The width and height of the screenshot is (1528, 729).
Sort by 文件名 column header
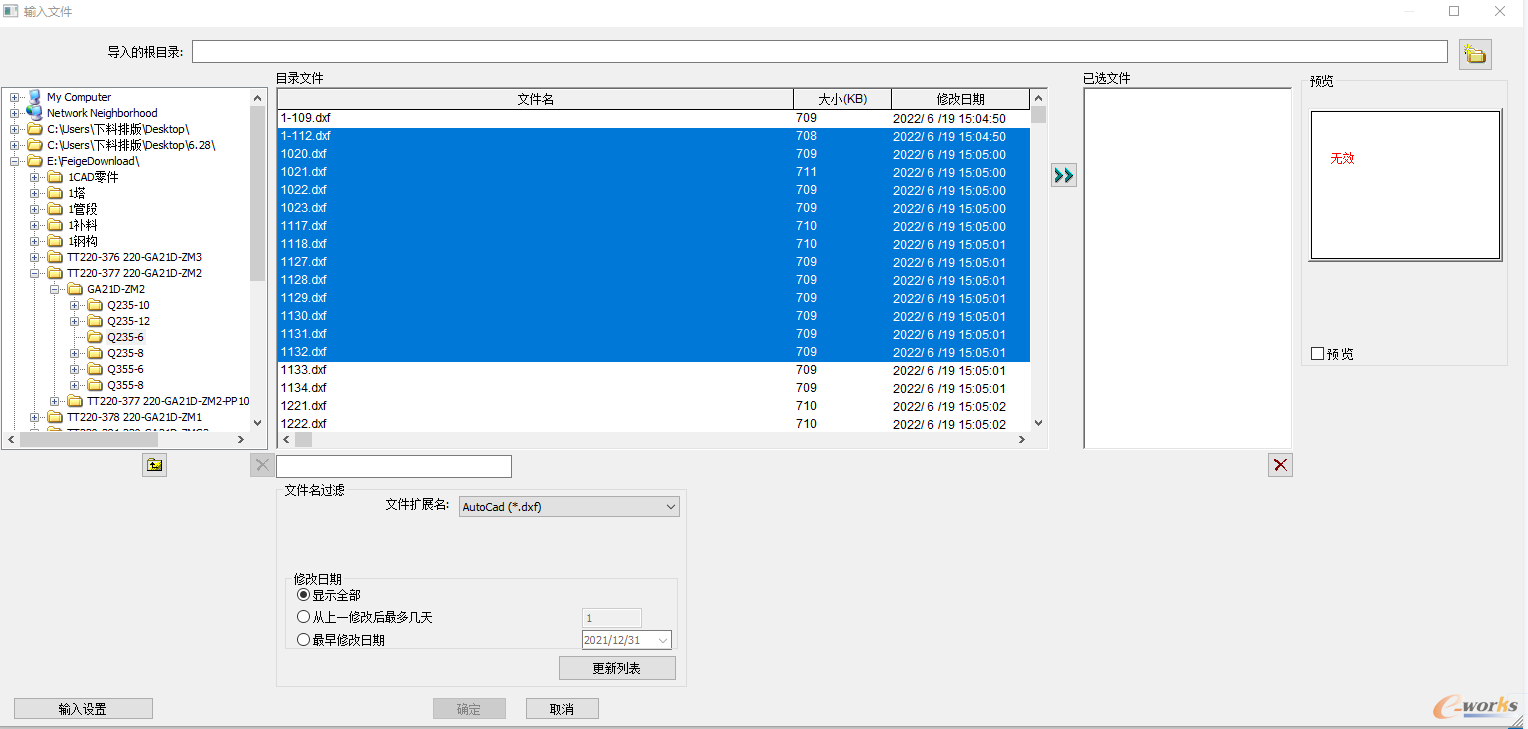(x=535, y=99)
